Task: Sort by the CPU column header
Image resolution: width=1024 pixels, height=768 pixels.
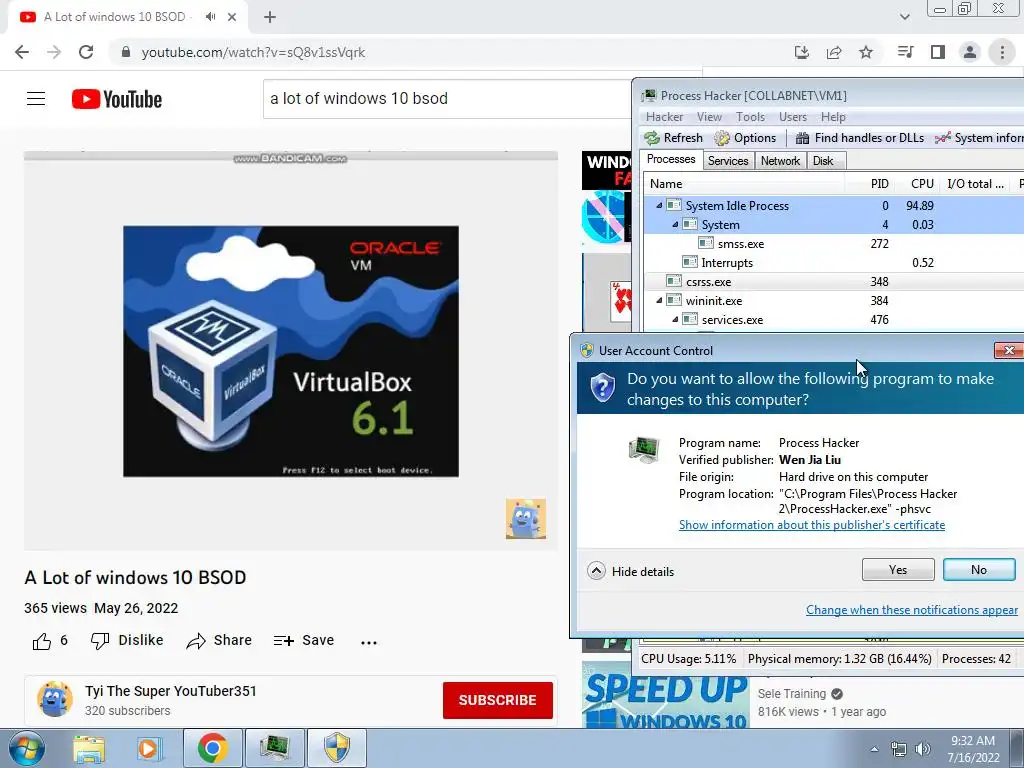Action: pos(916,184)
